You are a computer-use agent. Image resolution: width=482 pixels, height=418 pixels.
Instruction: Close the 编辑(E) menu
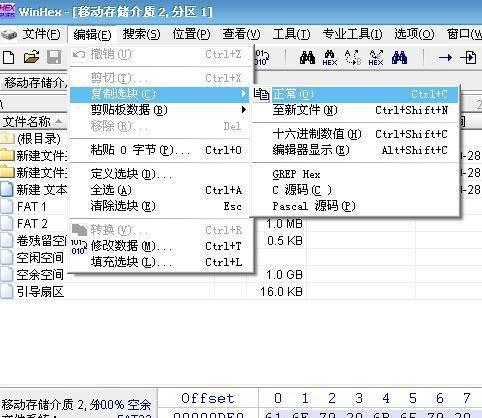click(x=92, y=35)
